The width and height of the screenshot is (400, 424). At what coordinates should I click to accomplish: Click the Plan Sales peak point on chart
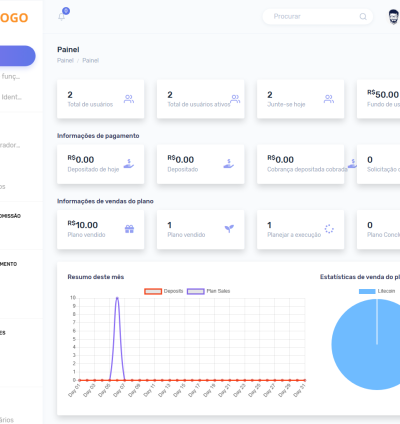pos(117,298)
